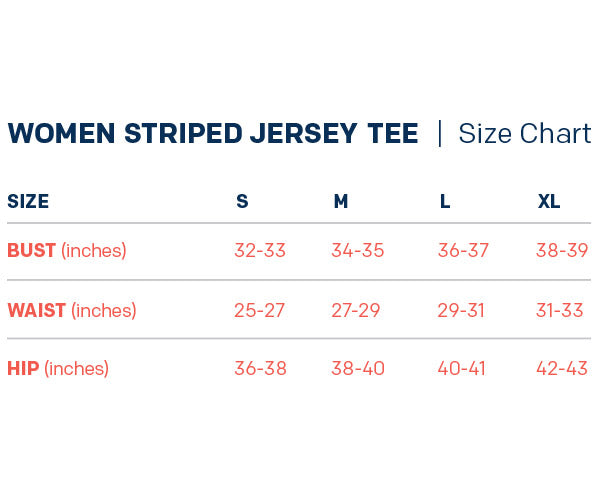Select the M size column header
The height and width of the screenshot is (500, 600).
point(341,202)
